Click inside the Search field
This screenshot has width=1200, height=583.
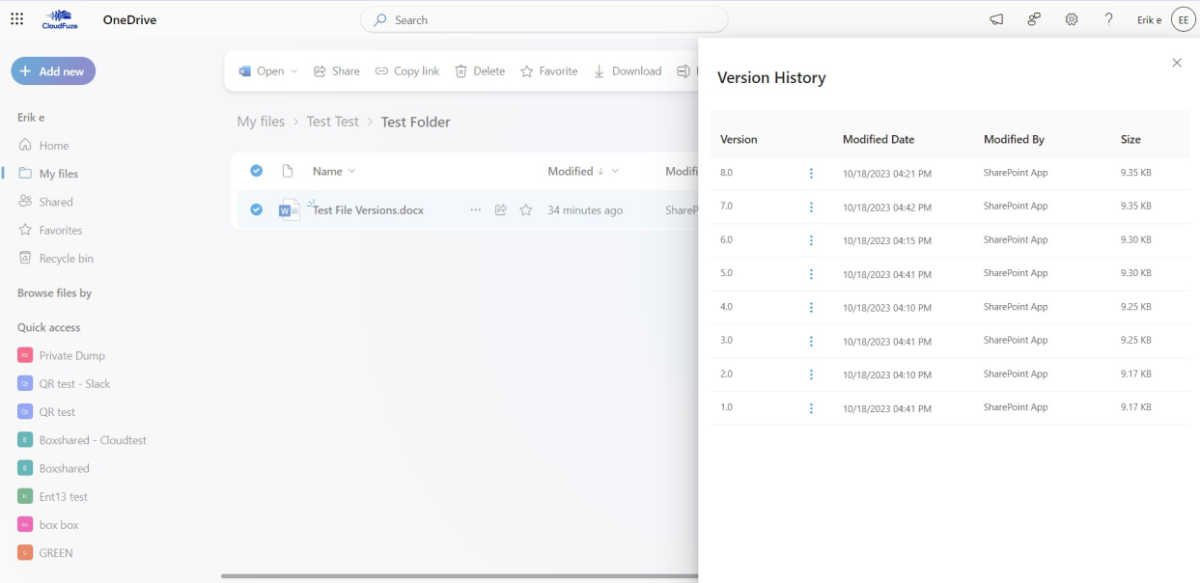click(544, 19)
